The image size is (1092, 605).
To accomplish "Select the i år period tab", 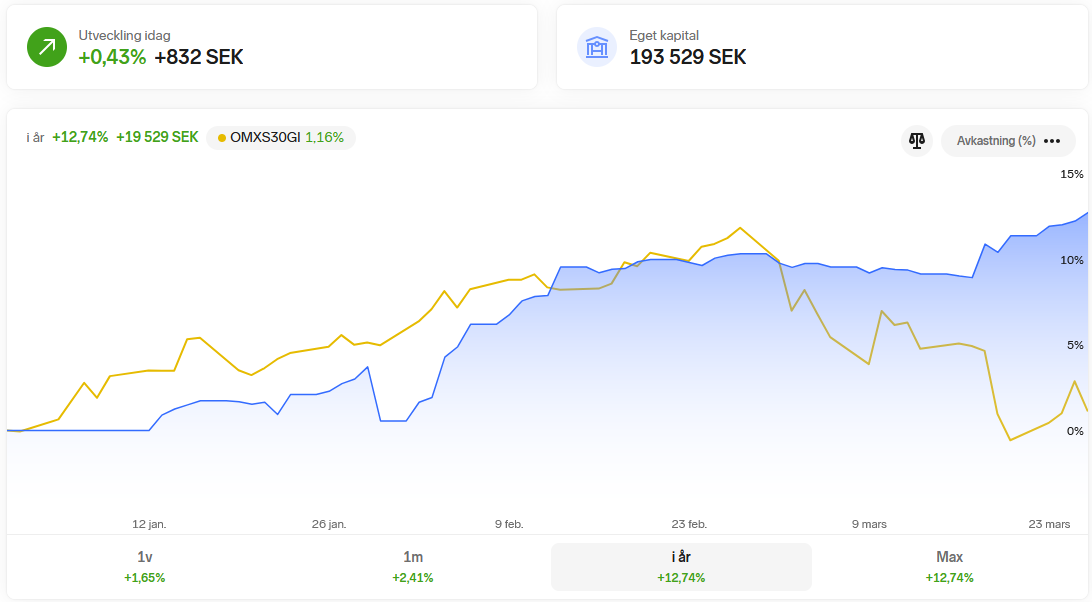I will 681,567.
